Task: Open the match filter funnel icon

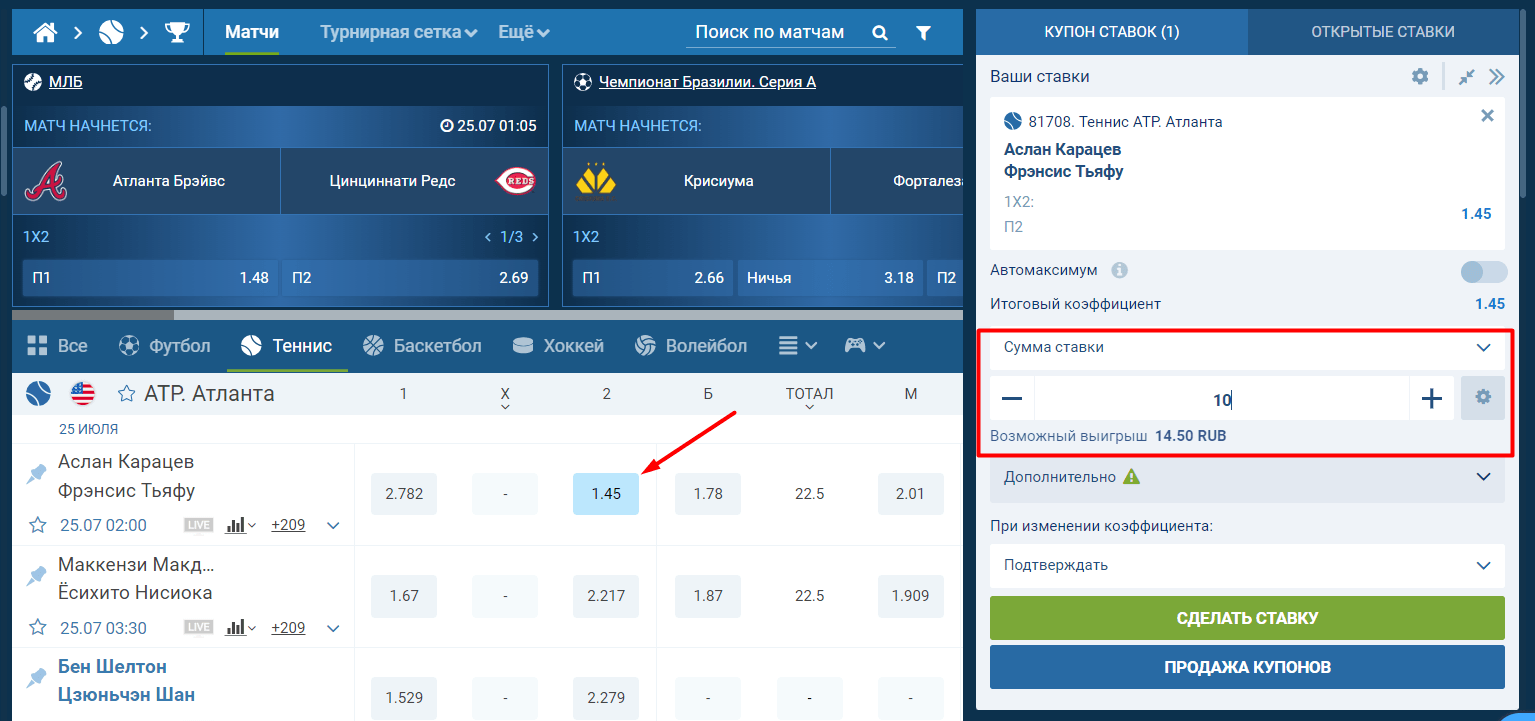Action: [x=923, y=33]
